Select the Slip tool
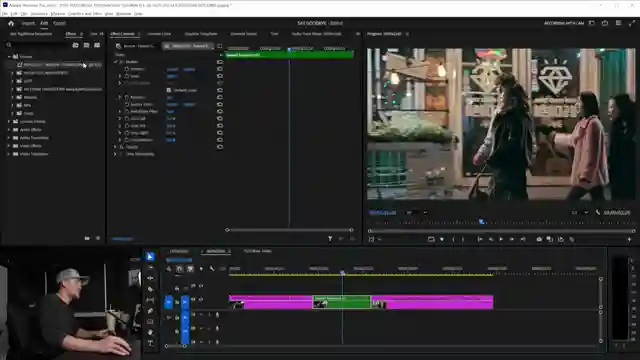 coord(150,300)
